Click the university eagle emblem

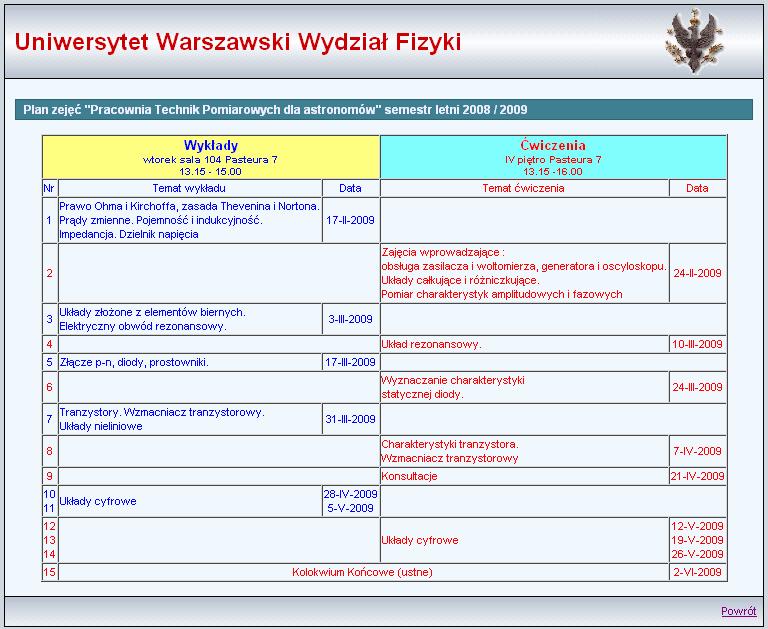(x=694, y=41)
